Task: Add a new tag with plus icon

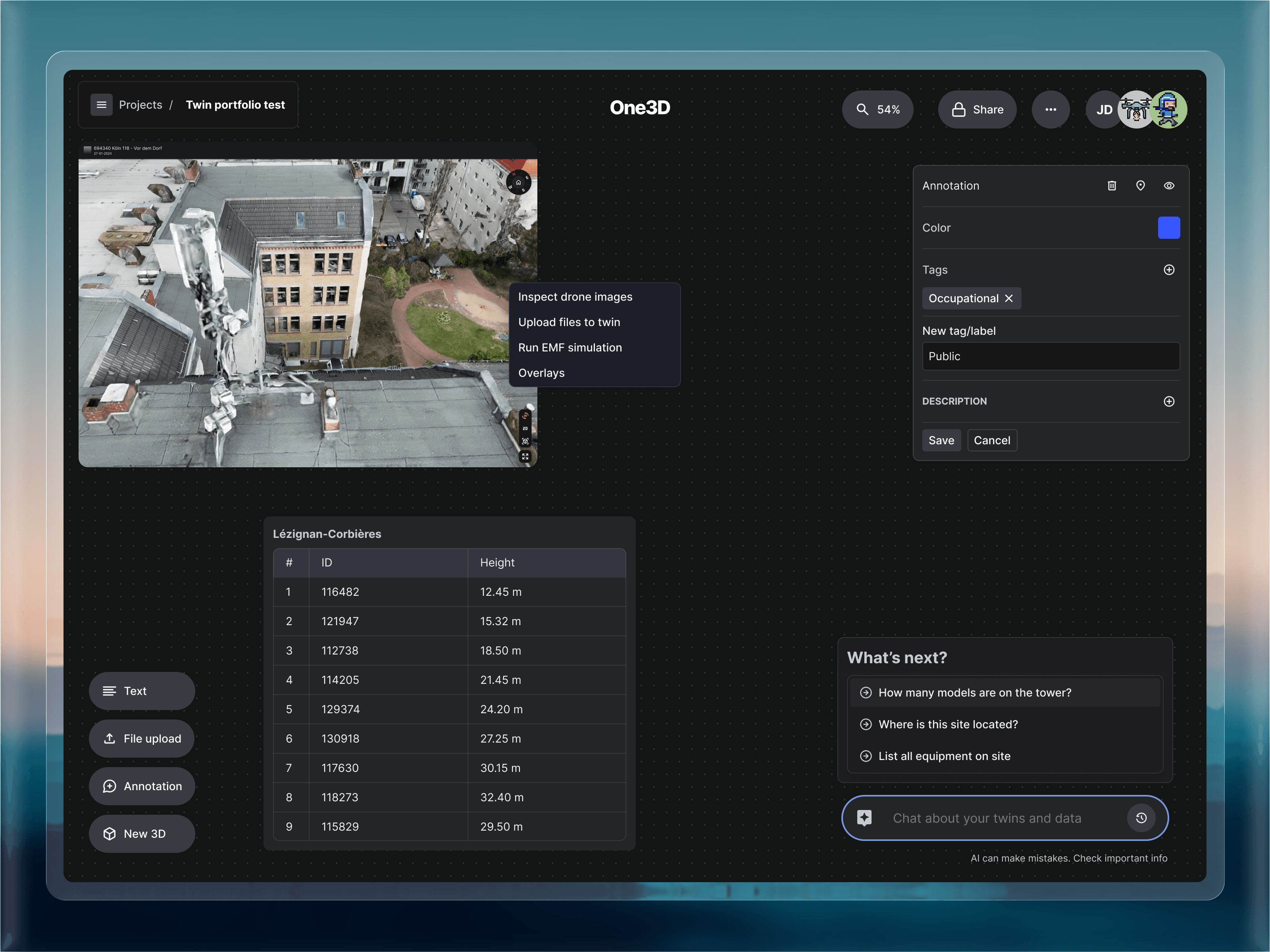Action: point(1169,270)
